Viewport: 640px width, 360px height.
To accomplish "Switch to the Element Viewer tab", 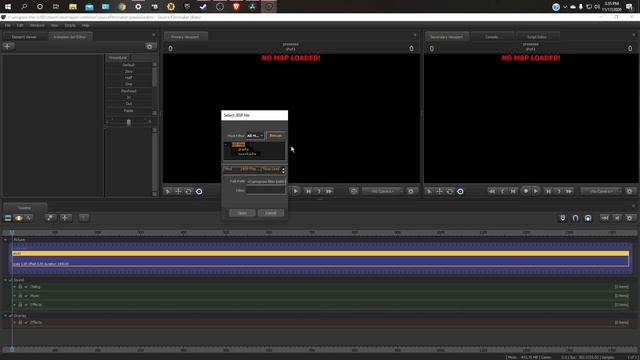I will (x=24, y=37).
